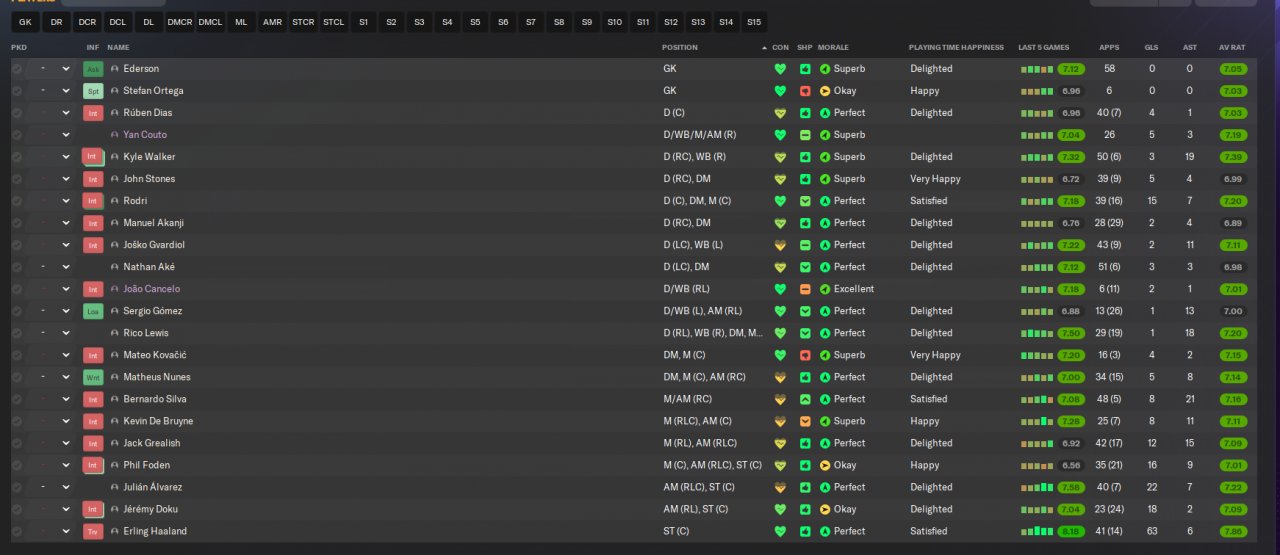1280x555 pixels.
Task: Click the condition heart for Matheus Nunes
Action: 781,377
